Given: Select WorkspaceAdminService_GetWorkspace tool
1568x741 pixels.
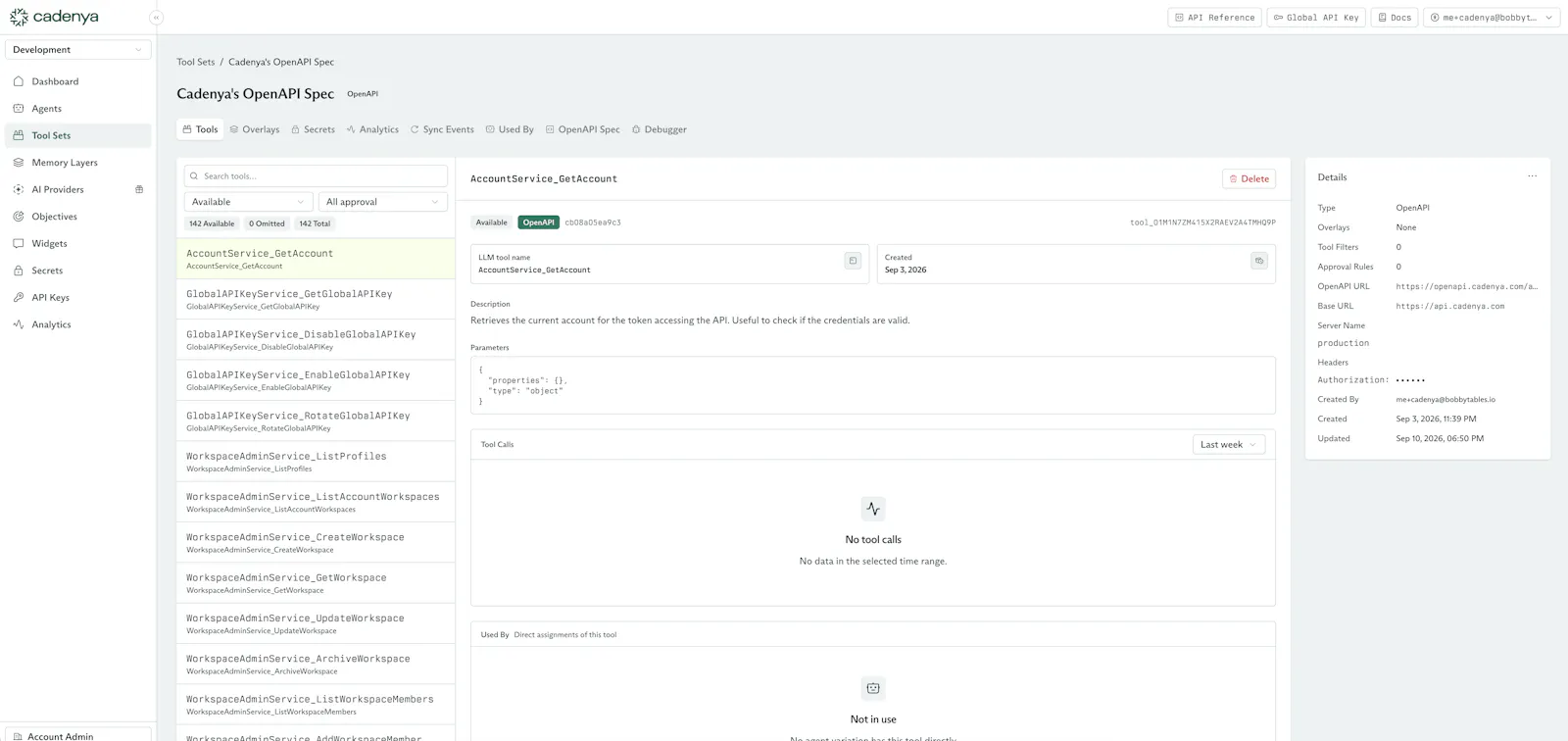Looking at the screenshot, I should [316, 583].
